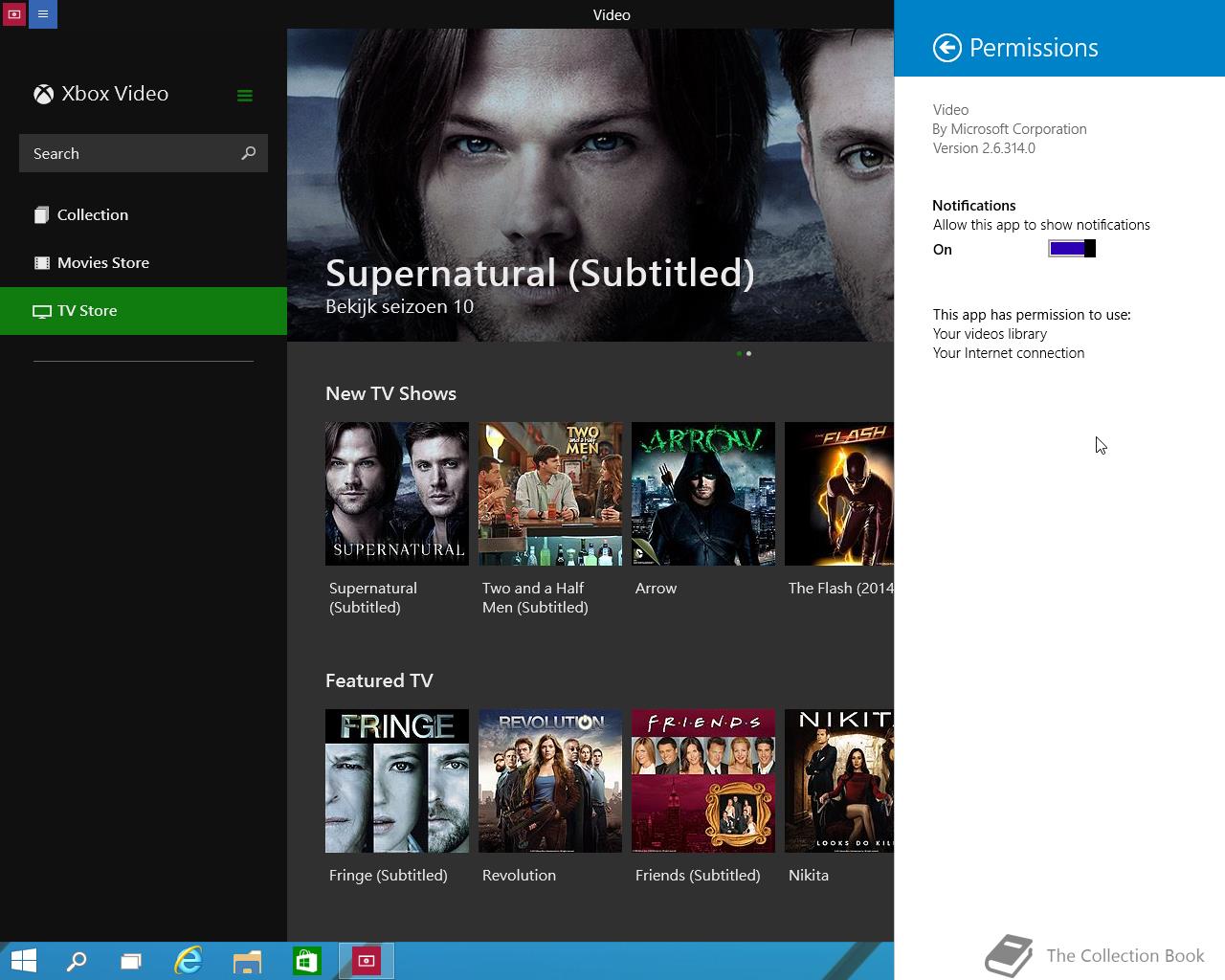Select the second hero pagination dot
1225x980 pixels.
[x=748, y=353]
